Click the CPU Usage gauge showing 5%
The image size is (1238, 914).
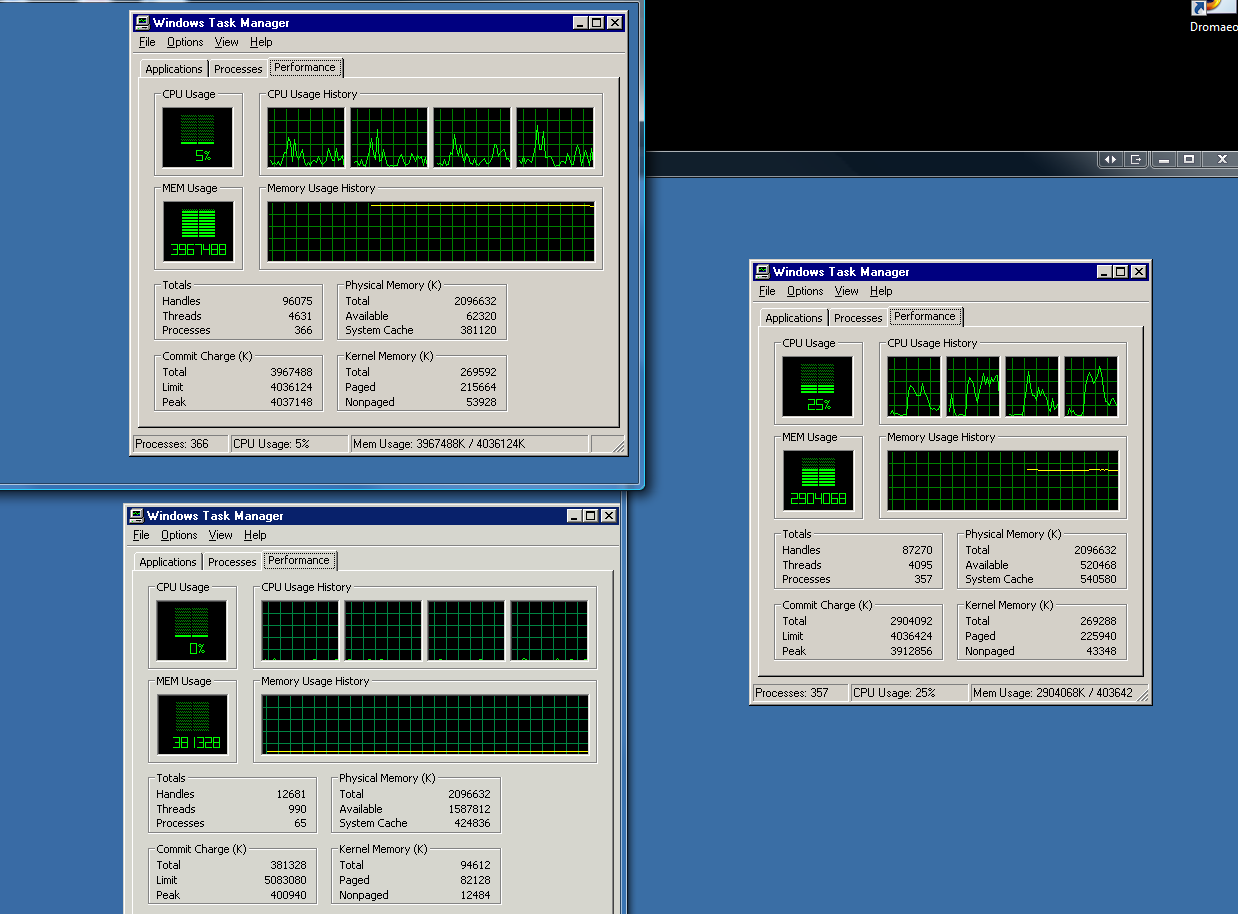point(198,137)
